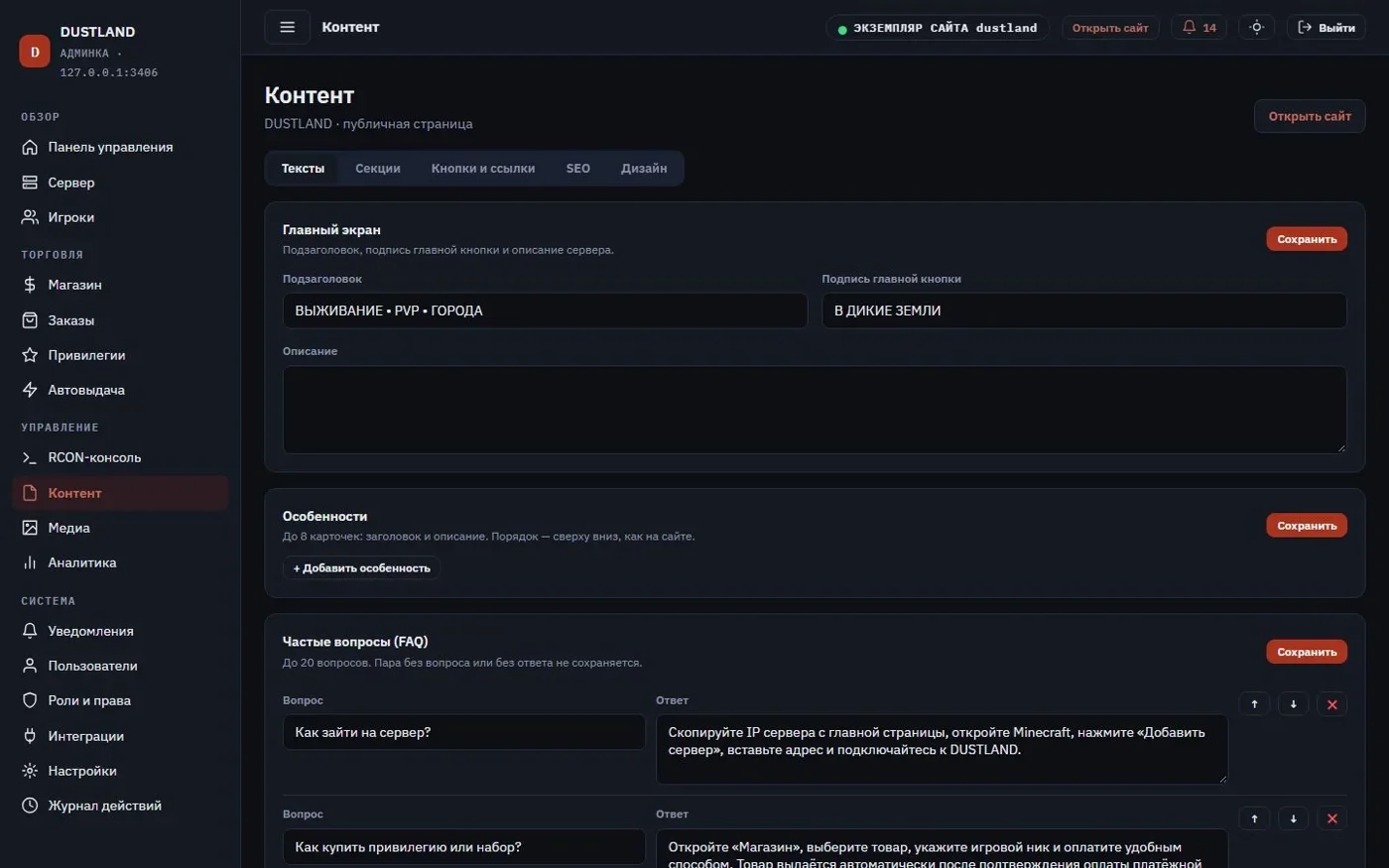1389x868 pixels.
Task: Open Интеграции page
Action: click(x=120, y=736)
